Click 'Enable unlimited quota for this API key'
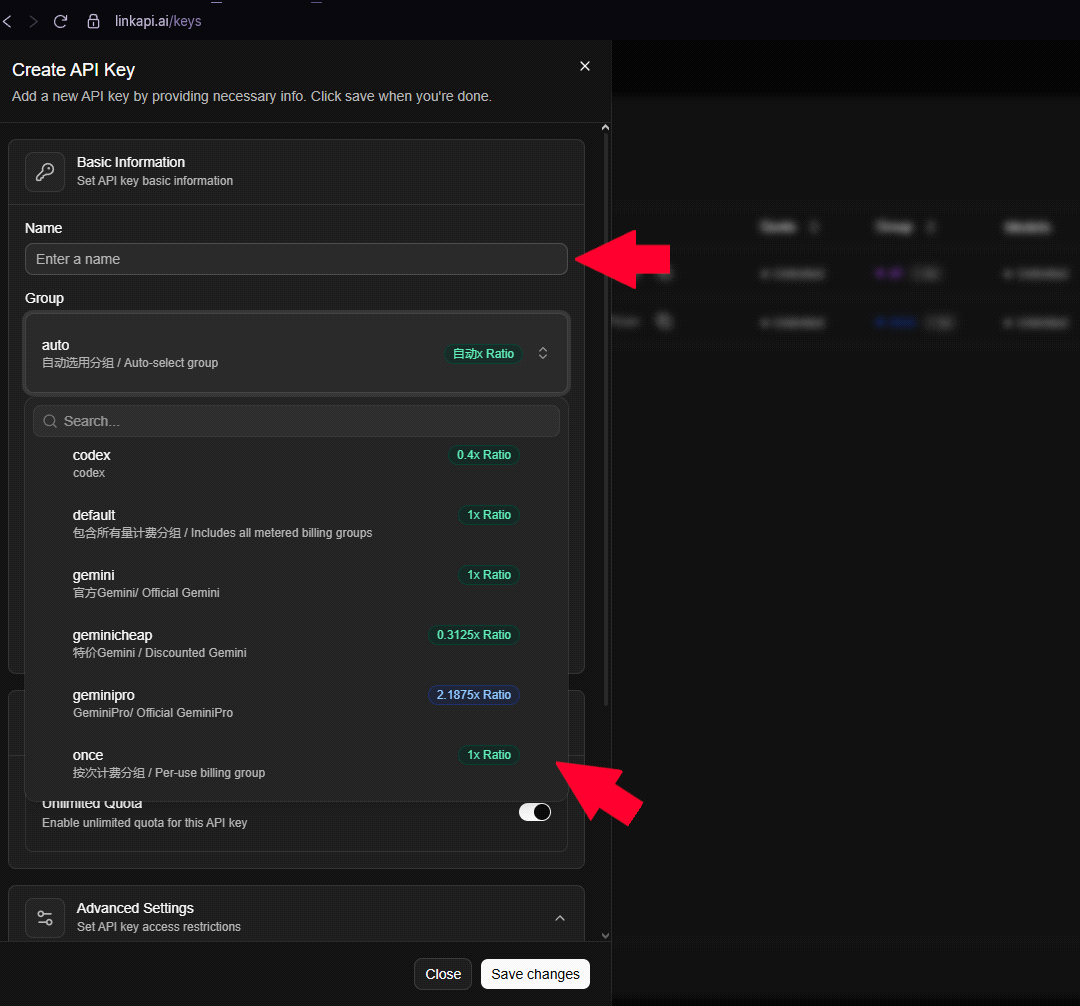Viewport: 1080px width, 1006px height. [145, 823]
